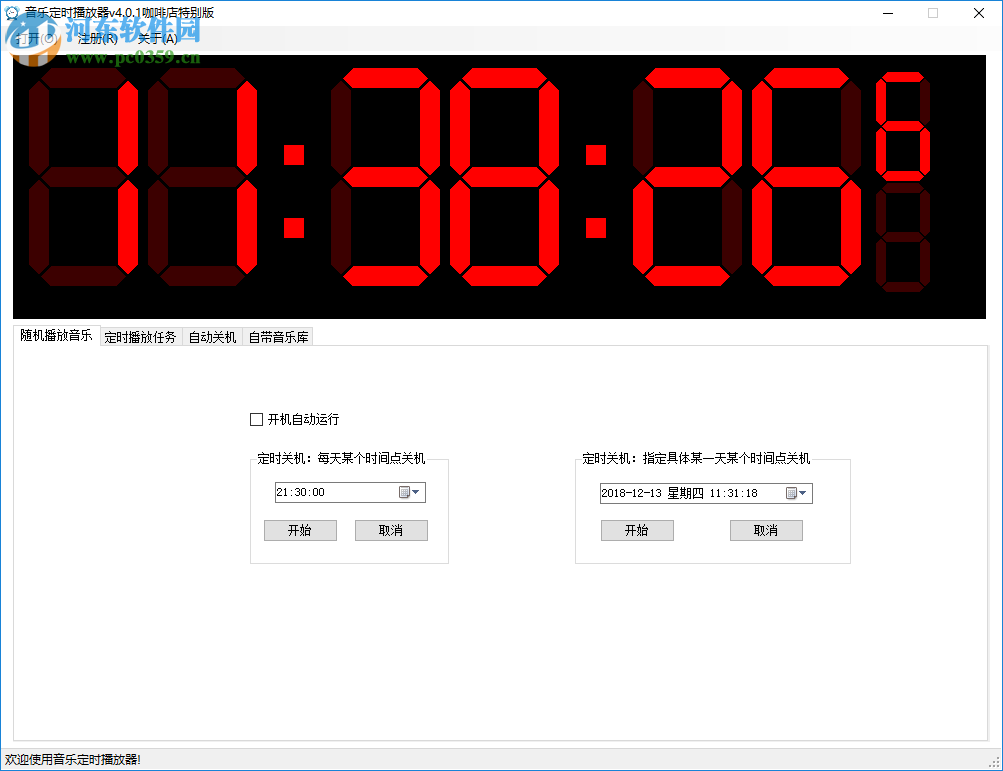1003x771 pixels.
Task: Click 取消 under the specific date shutdown panel
Action: [766, 530]
